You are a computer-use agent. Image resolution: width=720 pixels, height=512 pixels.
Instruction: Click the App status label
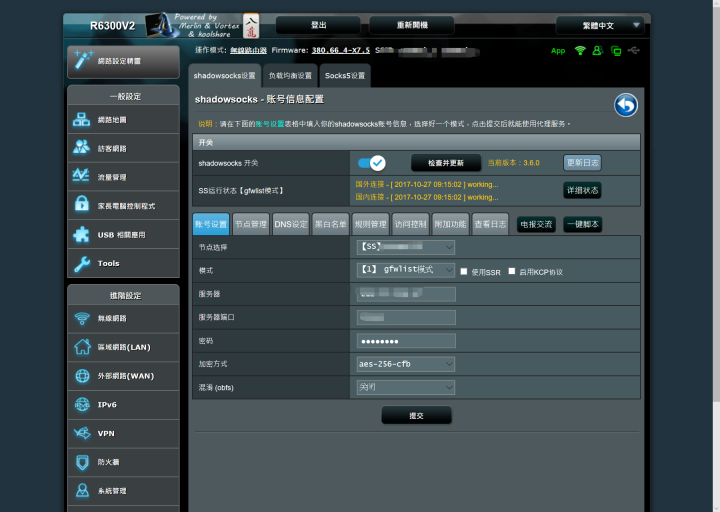[x=558, y=51]
